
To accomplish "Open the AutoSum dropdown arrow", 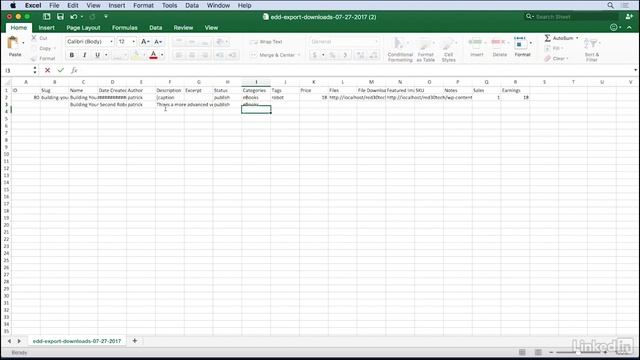I will click(x=577, y=38).
